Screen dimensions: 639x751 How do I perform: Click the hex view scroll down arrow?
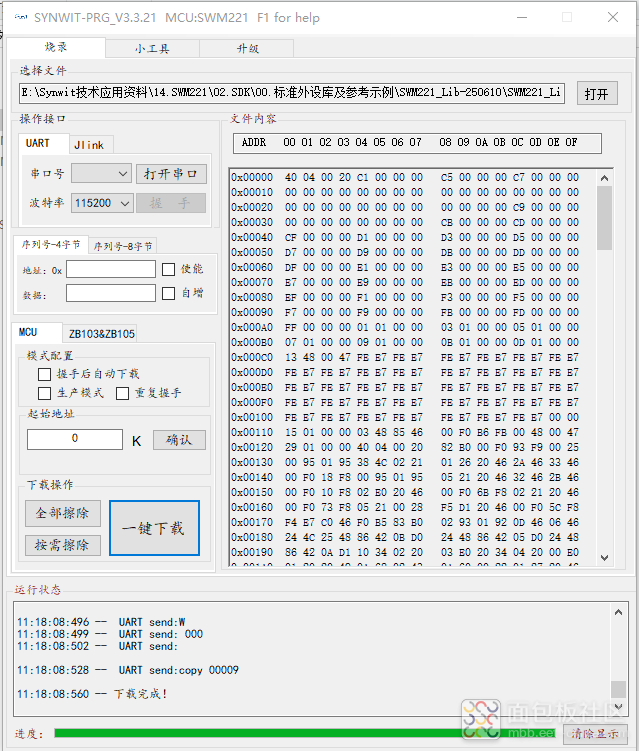605,558
